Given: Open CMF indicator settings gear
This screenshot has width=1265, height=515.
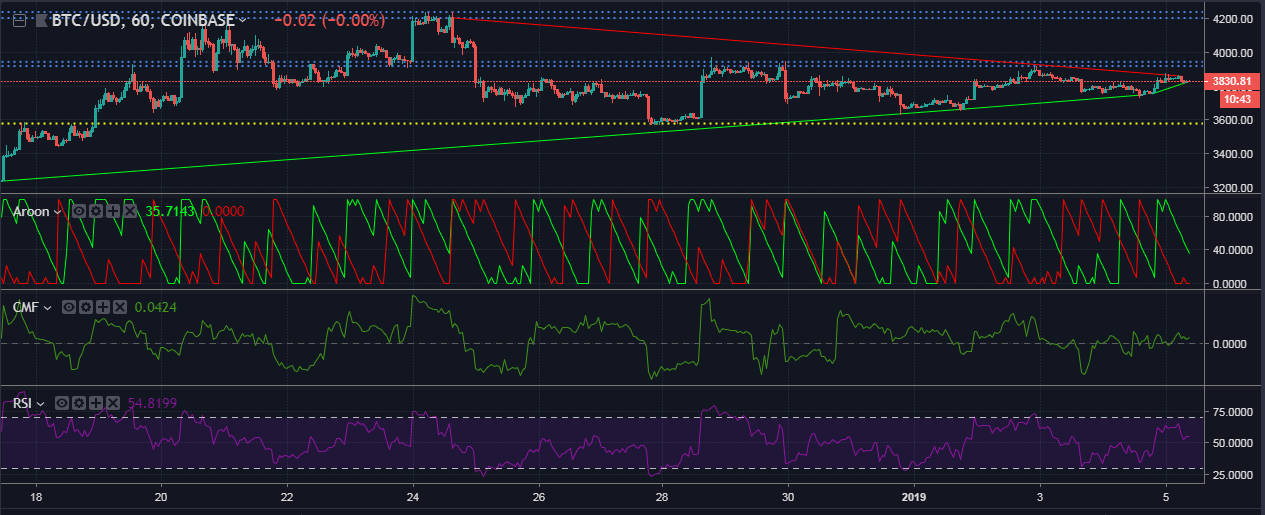Looking at the screenshot, I should pos(85,307).
